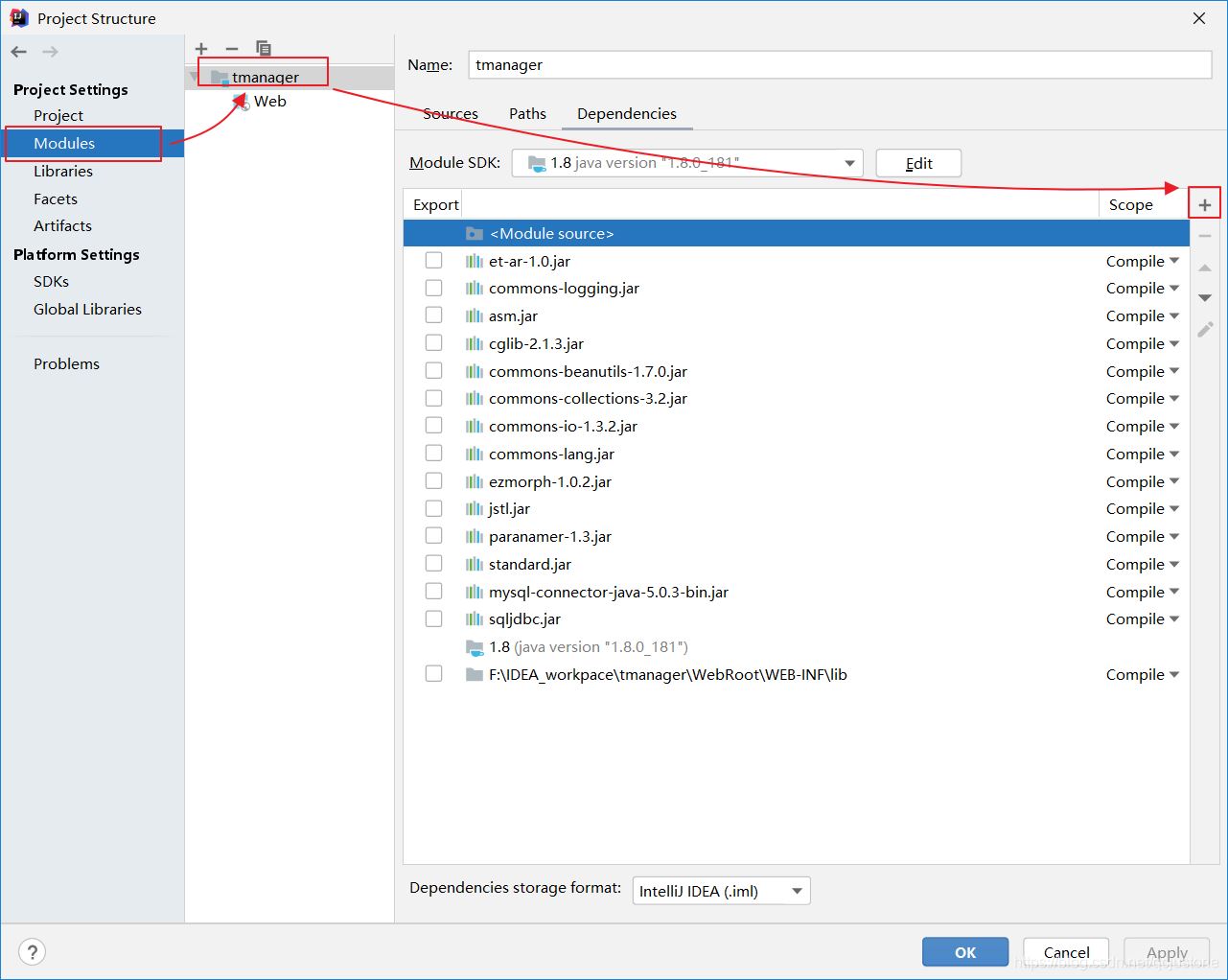Navigate back with left arrow
Image resolution: width=1228 pixels, height=980 pixels.
[19, 52]
